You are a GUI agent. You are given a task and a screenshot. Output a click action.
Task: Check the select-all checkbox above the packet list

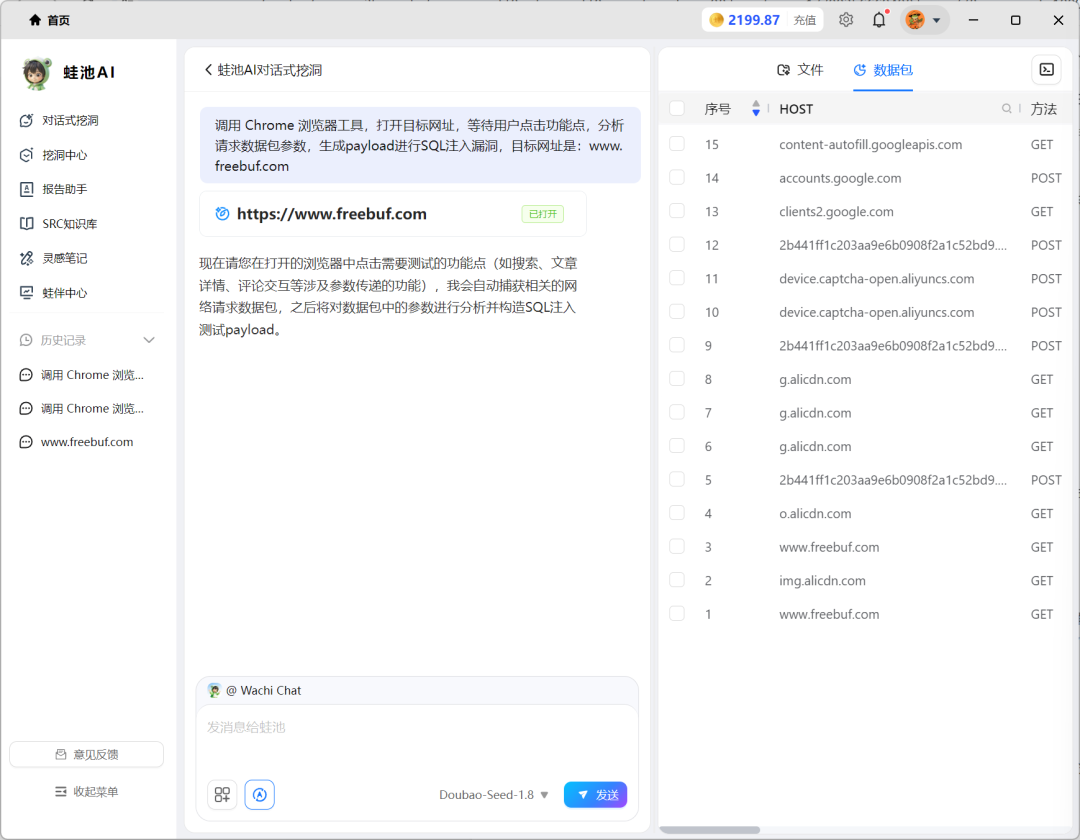pos(677,108)
